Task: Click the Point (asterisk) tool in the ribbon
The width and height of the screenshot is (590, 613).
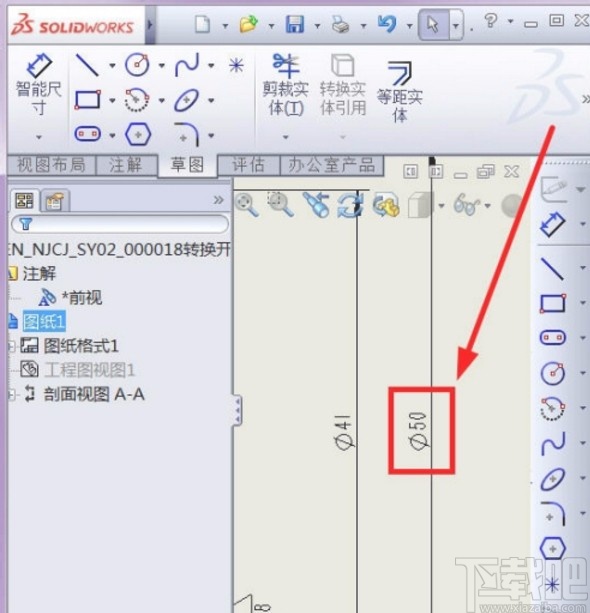Action: click(x=236, y=65)
